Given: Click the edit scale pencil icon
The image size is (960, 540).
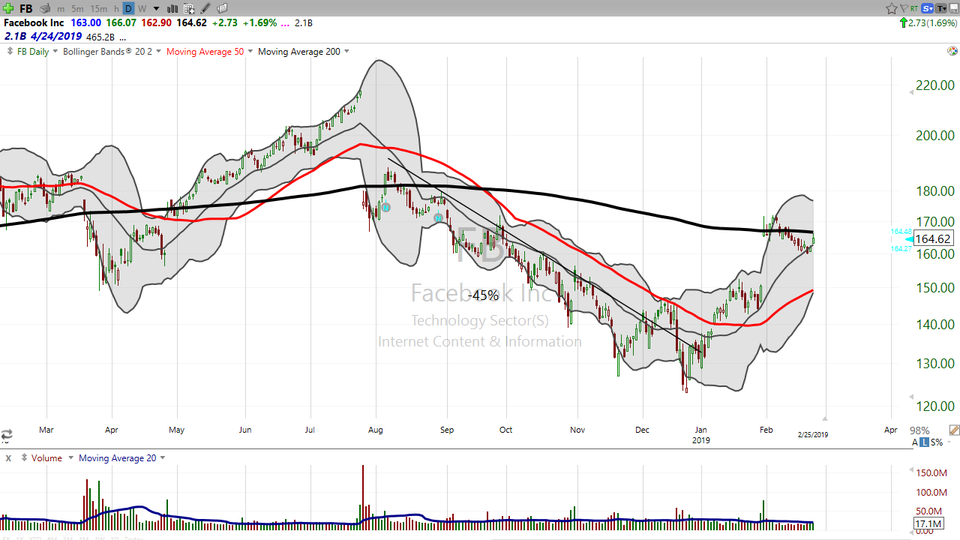Looking at the screenshot, I should [x=954, y=430].
